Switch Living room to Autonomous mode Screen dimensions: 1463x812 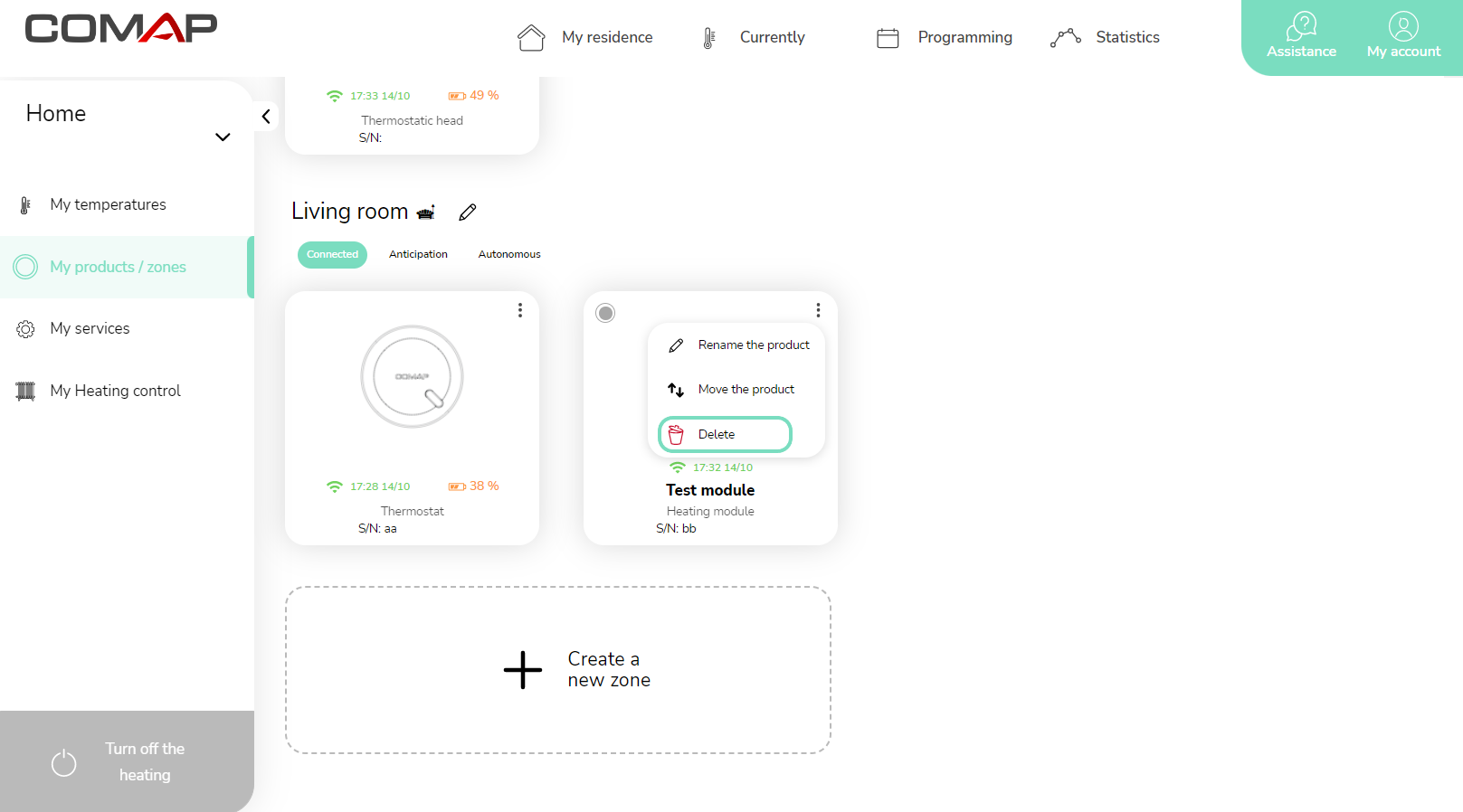(x=509, y=255)
